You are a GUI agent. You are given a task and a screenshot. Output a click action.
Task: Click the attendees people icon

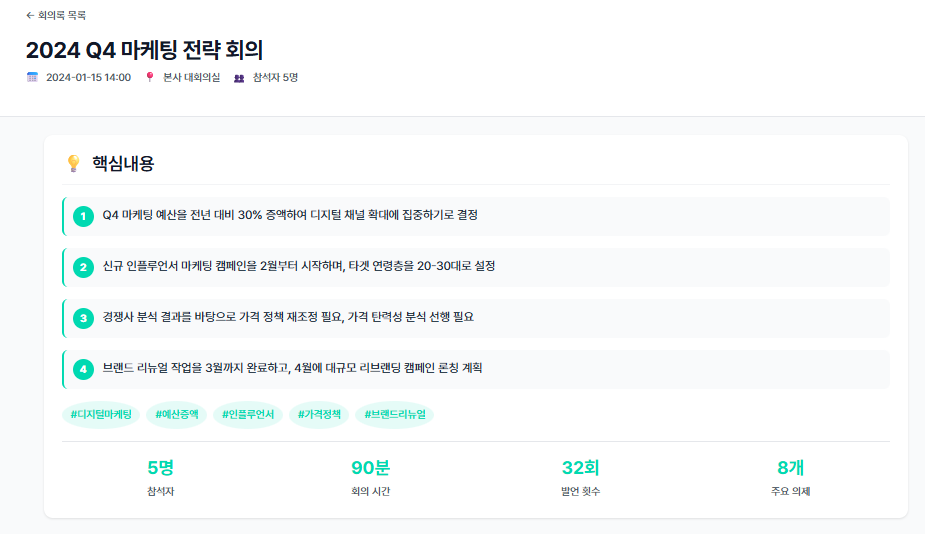[x=239, y=77]
